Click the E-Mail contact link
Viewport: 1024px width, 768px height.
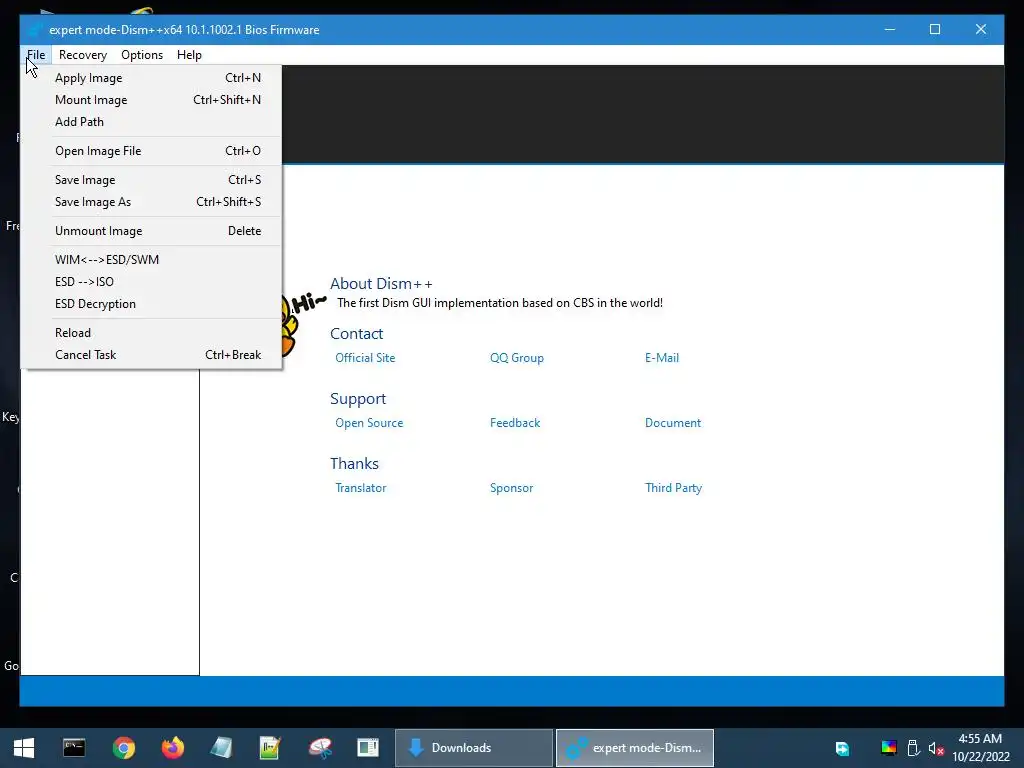coord(662,358)
